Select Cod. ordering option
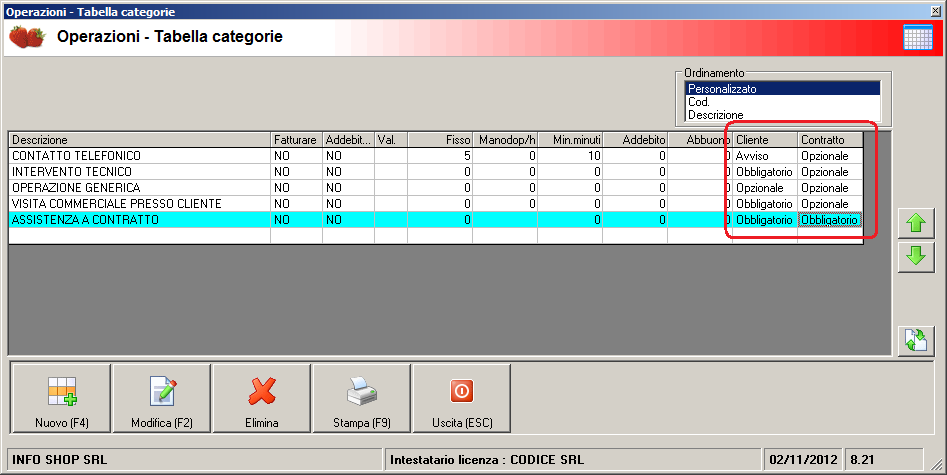This screenshot has width=947, height=475. coord(782,102)
